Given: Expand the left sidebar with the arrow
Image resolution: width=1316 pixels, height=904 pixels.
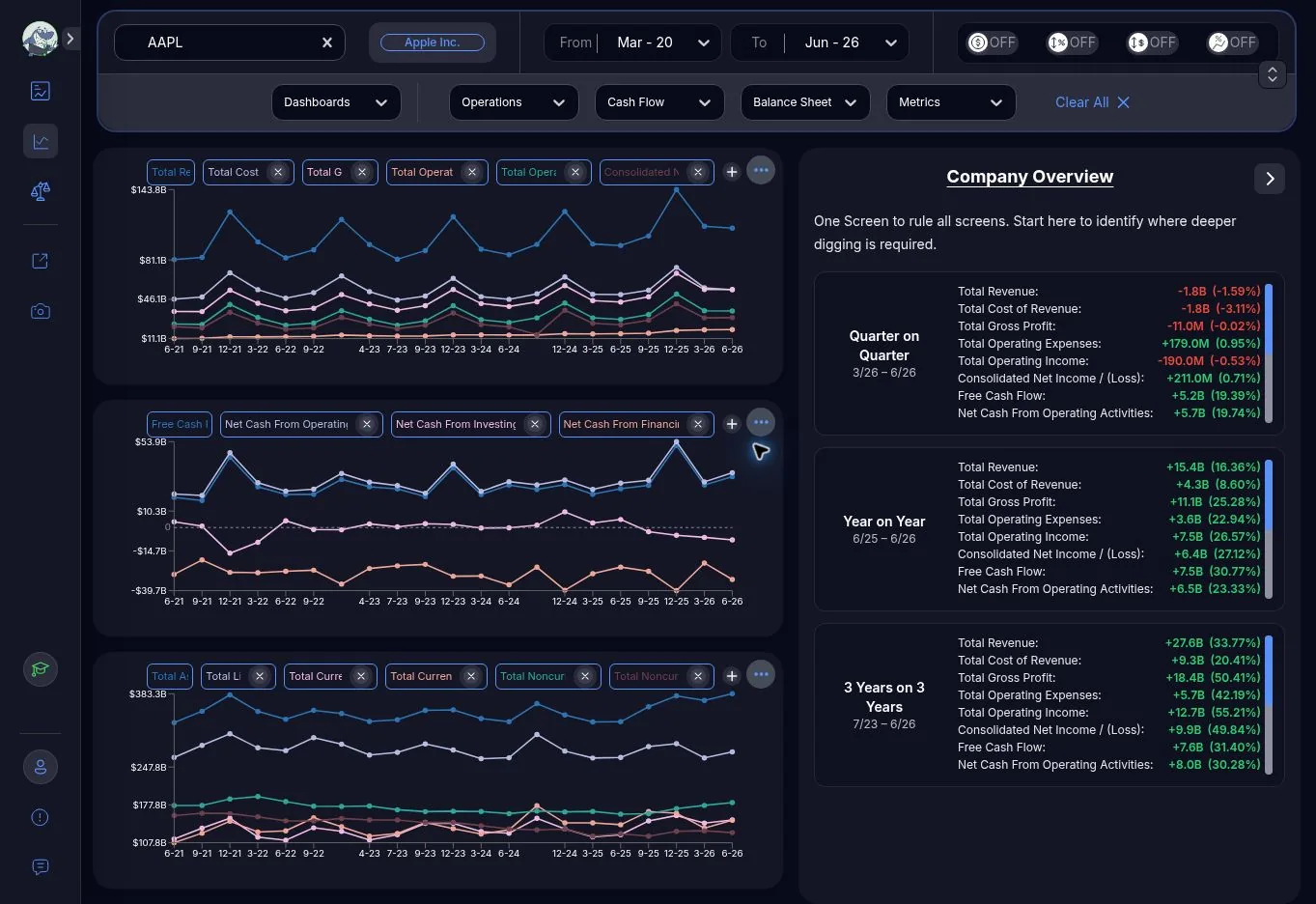Looking at the screenshot, I should click(70, 39).
